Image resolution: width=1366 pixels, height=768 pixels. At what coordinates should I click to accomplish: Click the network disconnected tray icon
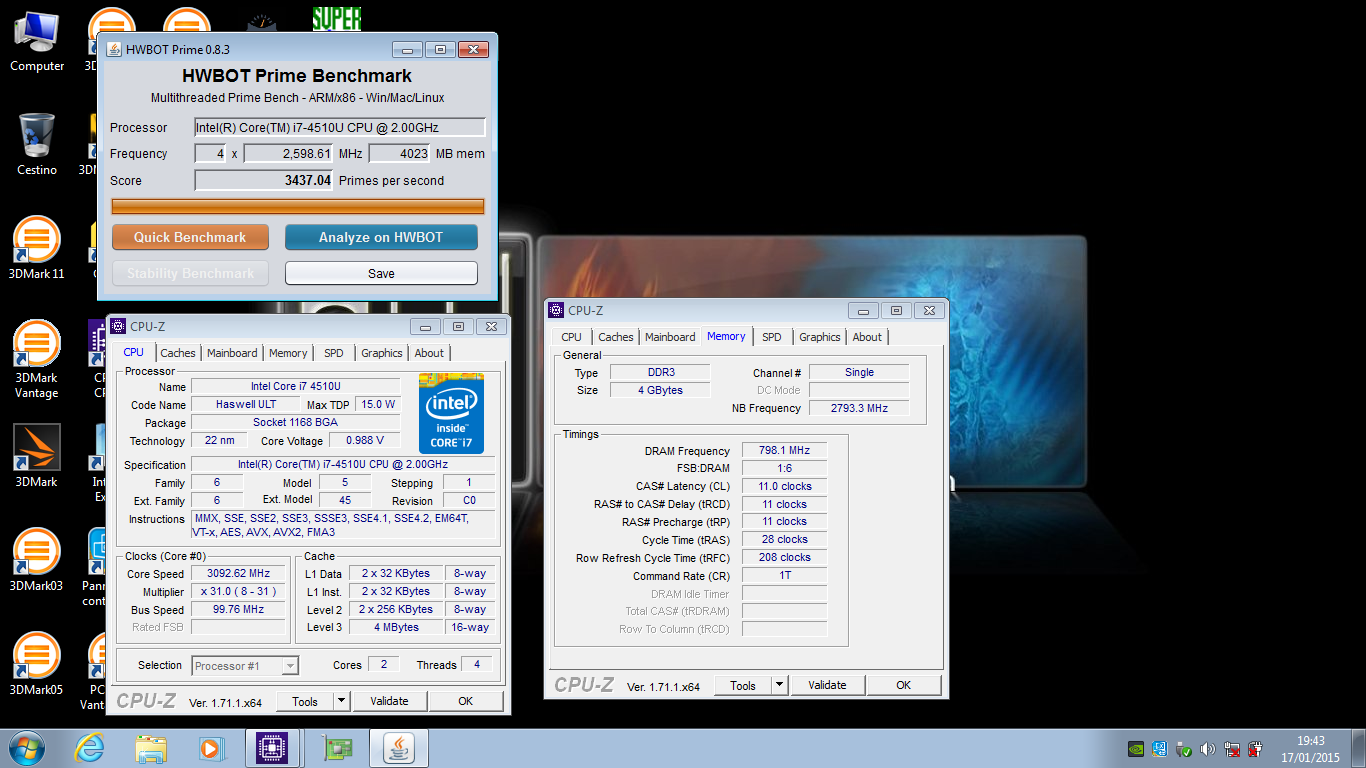1232,748
